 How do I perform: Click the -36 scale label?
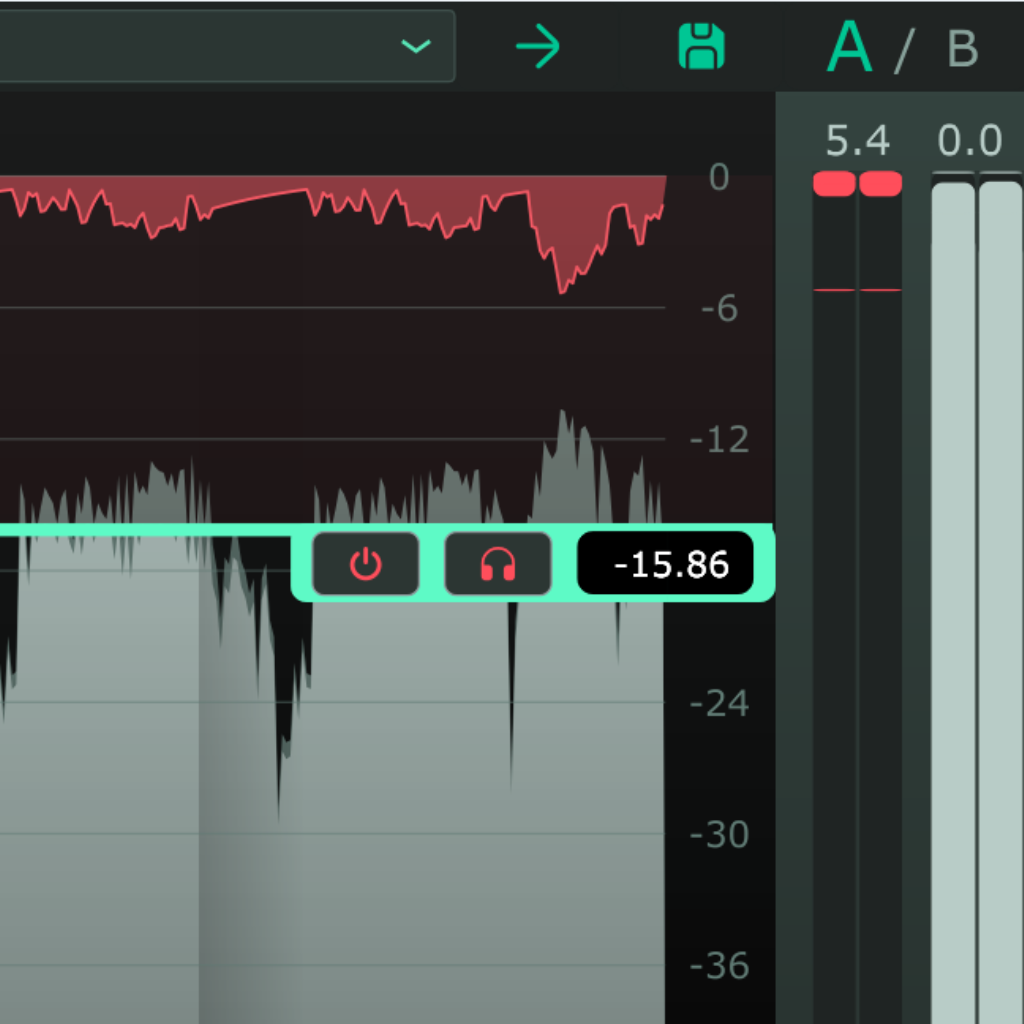[x=719, y=965]
